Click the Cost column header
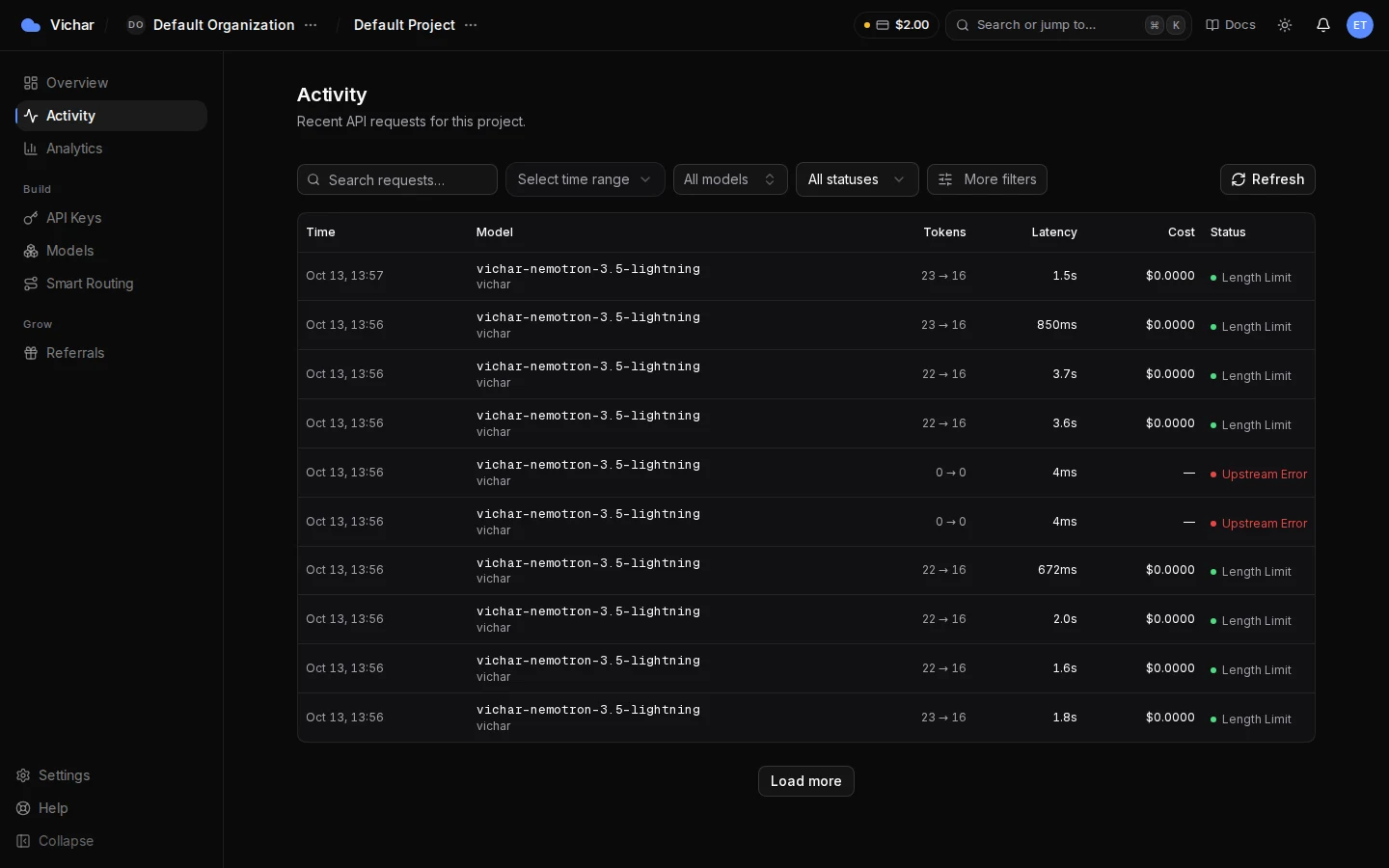The image size is (1389, 868). [x=1182, y=232]
